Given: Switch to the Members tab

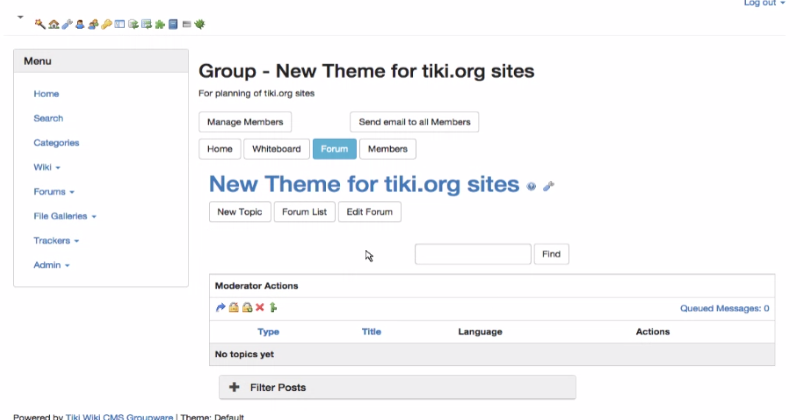Looking at the screenshot, I should [x=388, y=149].
